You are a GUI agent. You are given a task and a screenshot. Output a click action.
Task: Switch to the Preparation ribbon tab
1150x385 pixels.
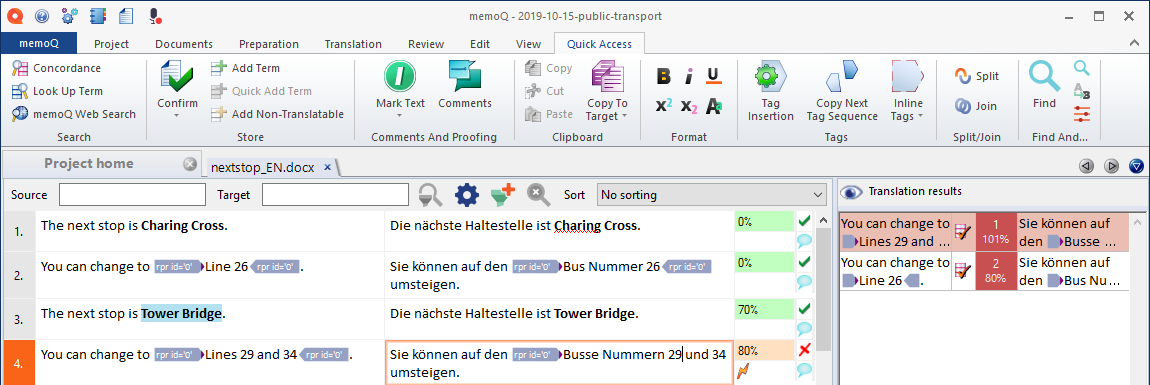coord(269,44)
